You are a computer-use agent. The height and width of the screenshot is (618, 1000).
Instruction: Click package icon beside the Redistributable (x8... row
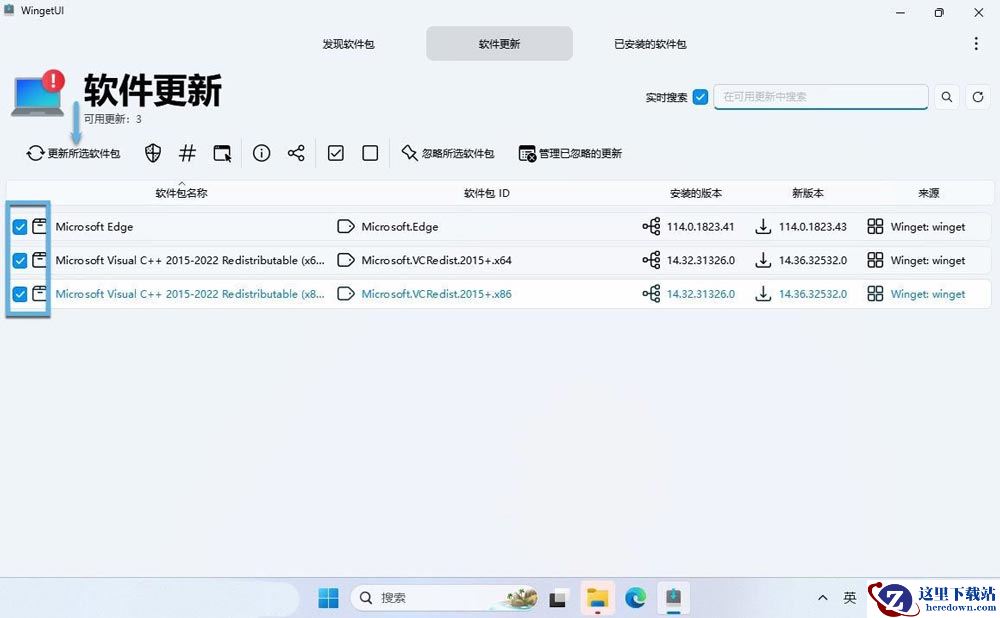pyautogui.click(x=40, y=293)
